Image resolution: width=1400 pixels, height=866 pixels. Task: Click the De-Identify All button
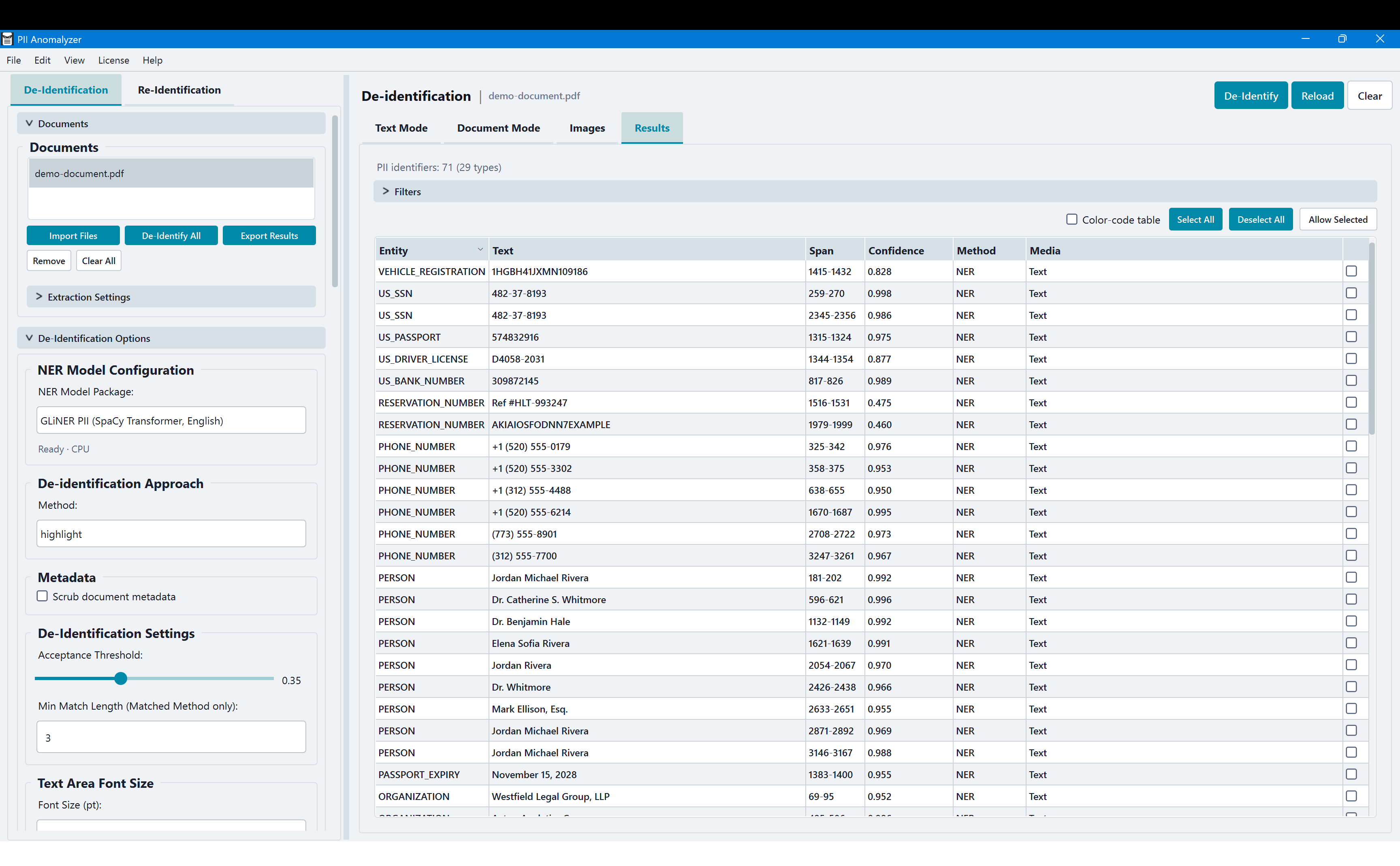(x=171, y=235)
